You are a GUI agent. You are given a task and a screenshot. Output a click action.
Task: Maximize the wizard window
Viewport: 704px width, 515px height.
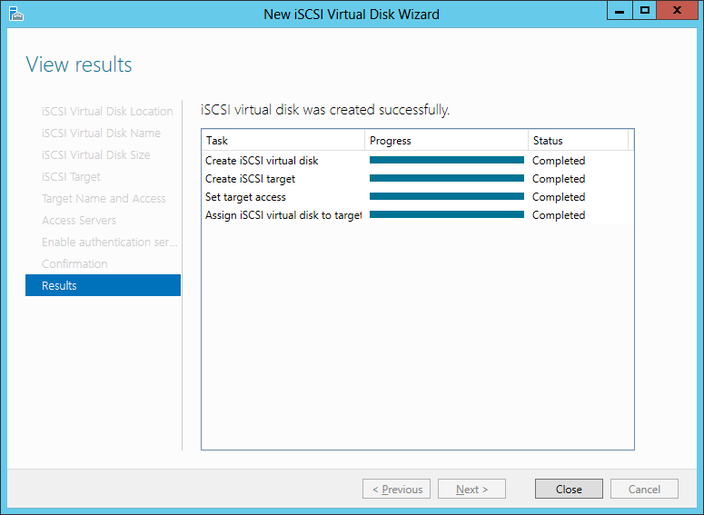[645, 11]
